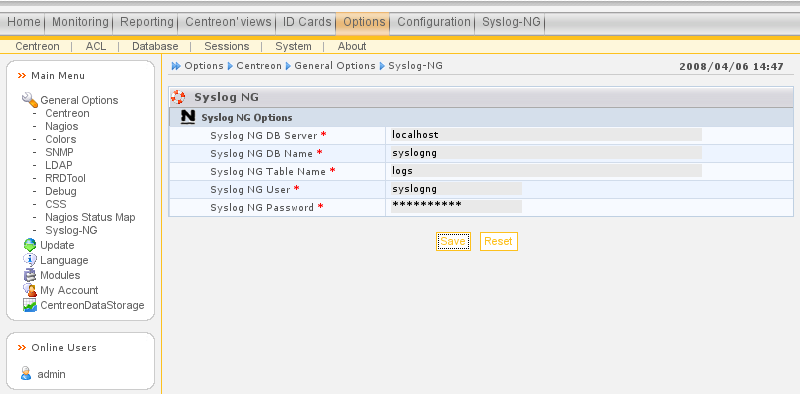Image resolution: width=800 pixels, height=394 pixels.
Task: Click the General Options breadcrumb link
Action: click(x=335, y=66)
